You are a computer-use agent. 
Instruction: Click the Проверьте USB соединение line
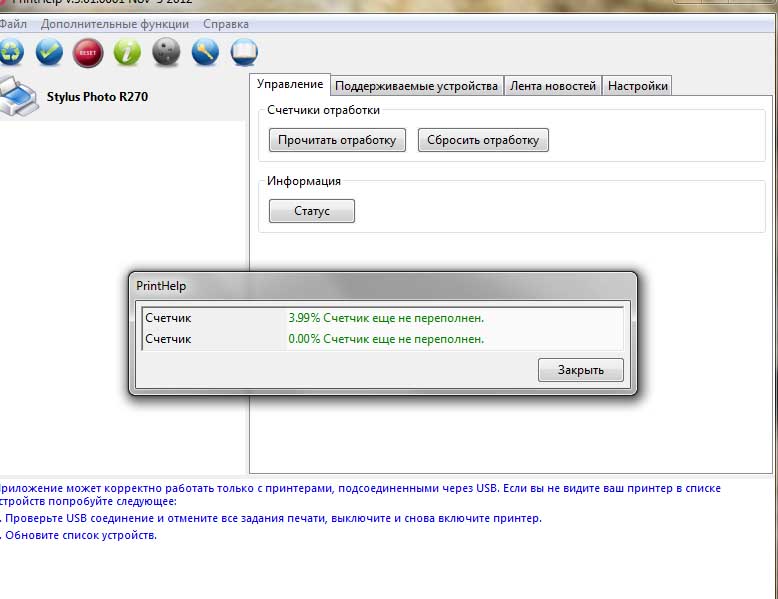point(273,519)
